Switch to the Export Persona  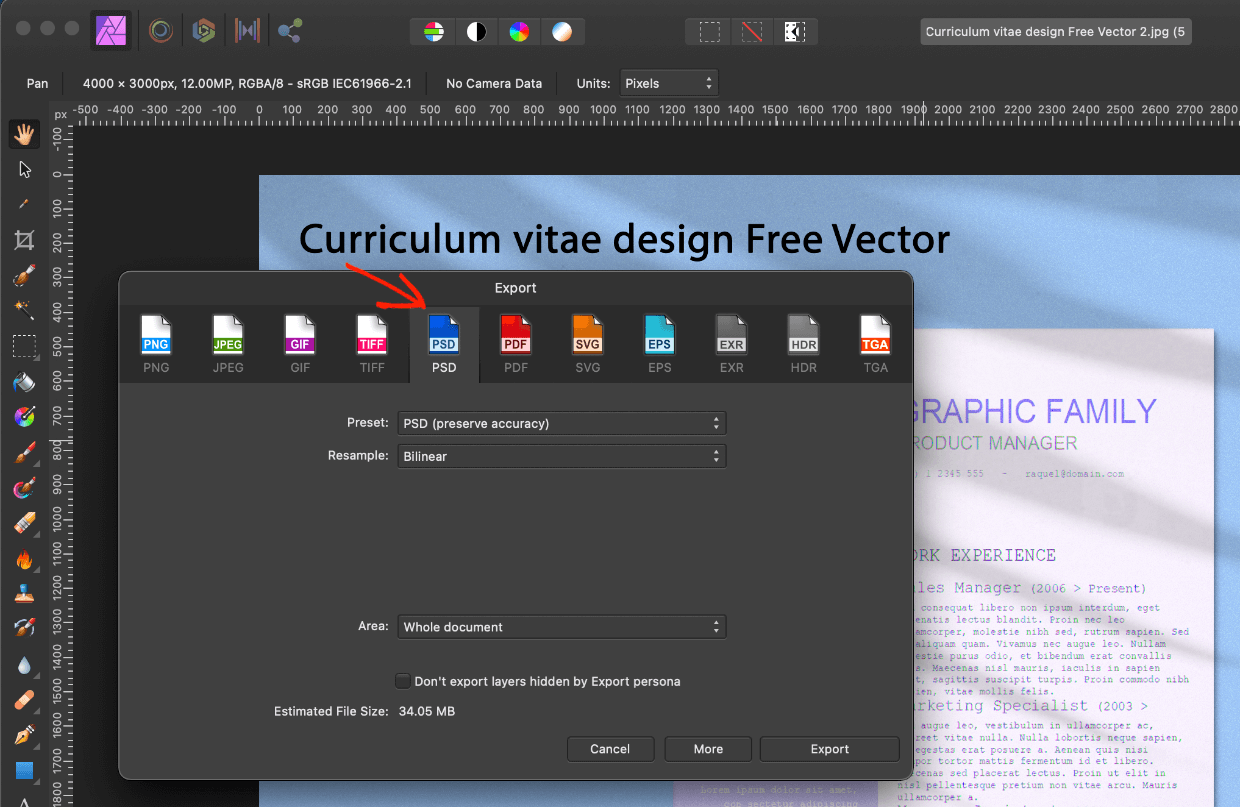pos(288,30)
